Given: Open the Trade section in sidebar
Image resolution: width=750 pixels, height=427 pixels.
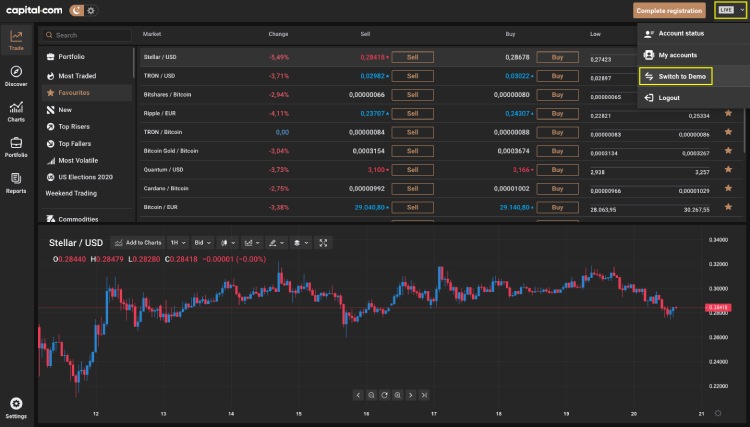Looking at the screenshot, I should 16,40.
